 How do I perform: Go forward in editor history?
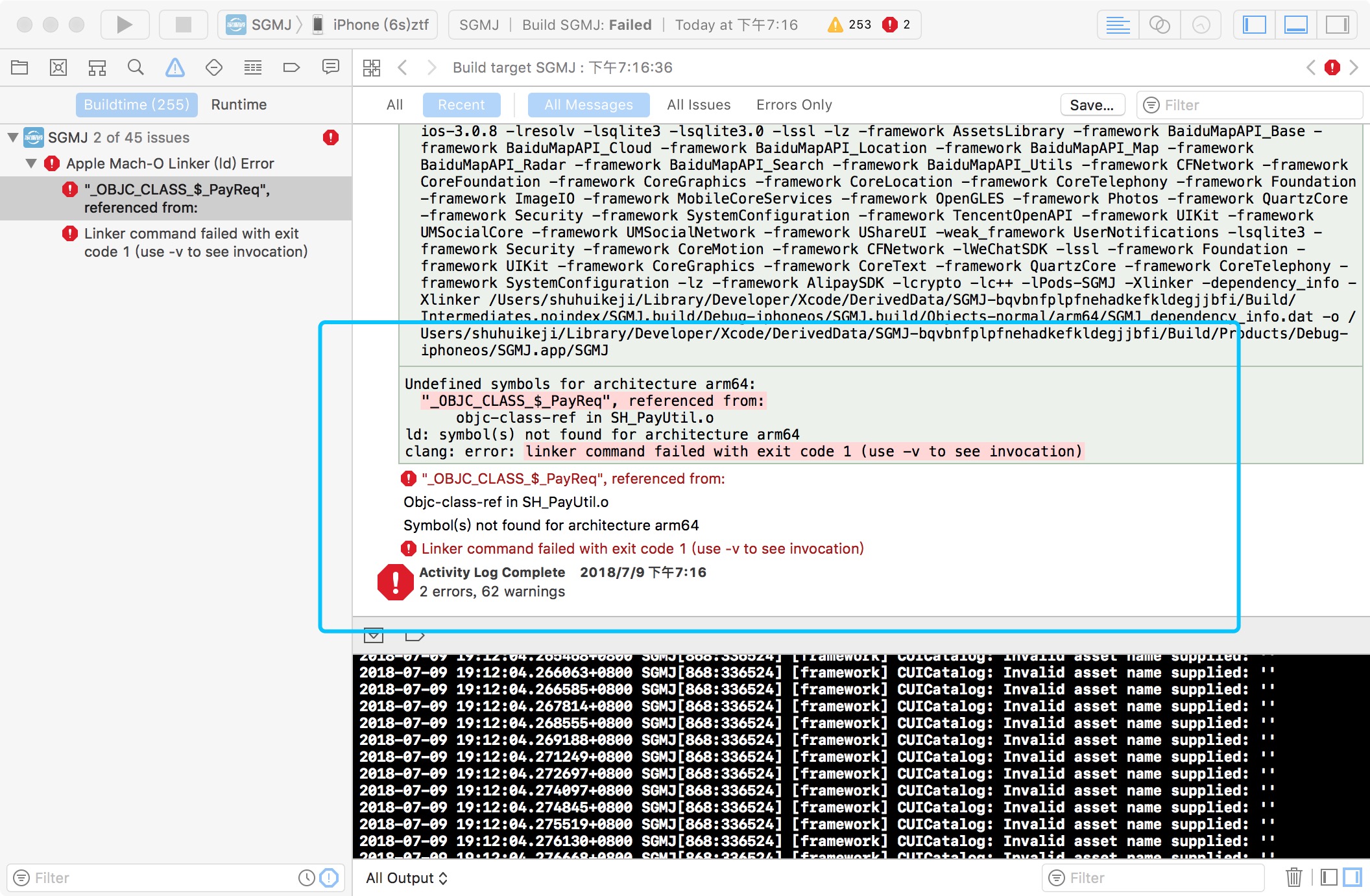pos(432,67)
